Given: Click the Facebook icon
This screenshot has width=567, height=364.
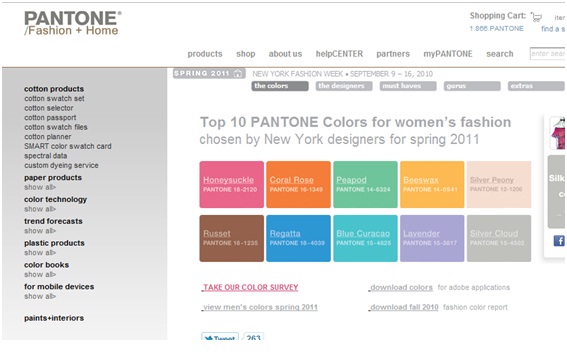Looking at the screenshot, I should 559,240.
